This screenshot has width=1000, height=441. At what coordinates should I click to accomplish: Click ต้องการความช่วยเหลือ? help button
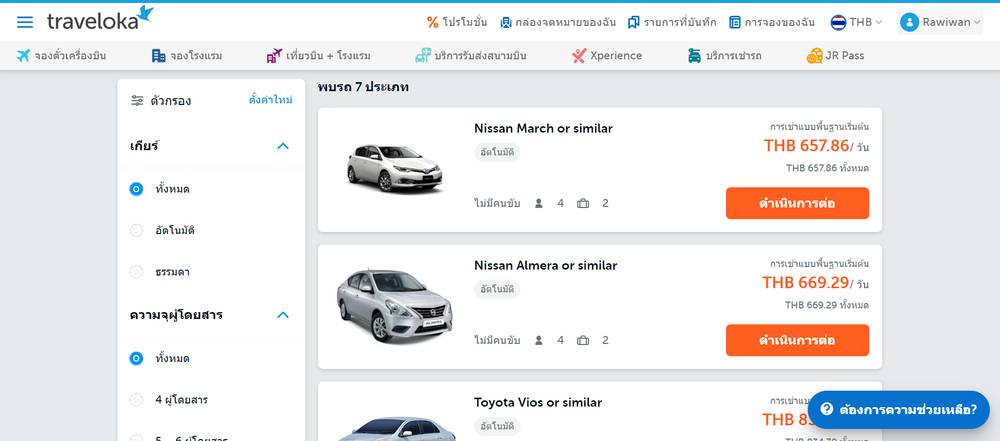pos(899,410)
